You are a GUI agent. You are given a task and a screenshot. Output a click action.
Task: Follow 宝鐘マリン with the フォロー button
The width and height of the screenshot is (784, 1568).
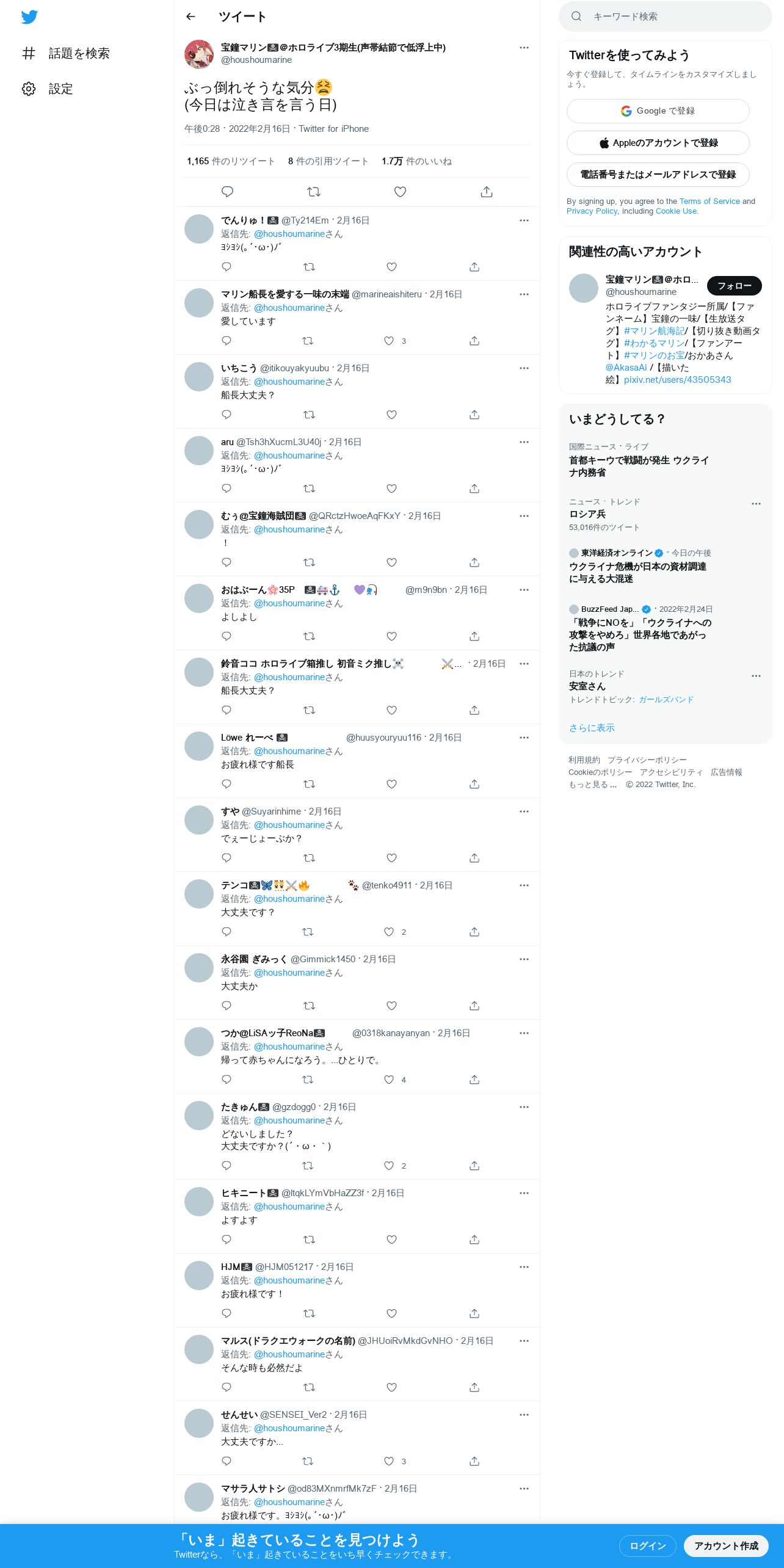pyautogui.click(x=734, y=286)
